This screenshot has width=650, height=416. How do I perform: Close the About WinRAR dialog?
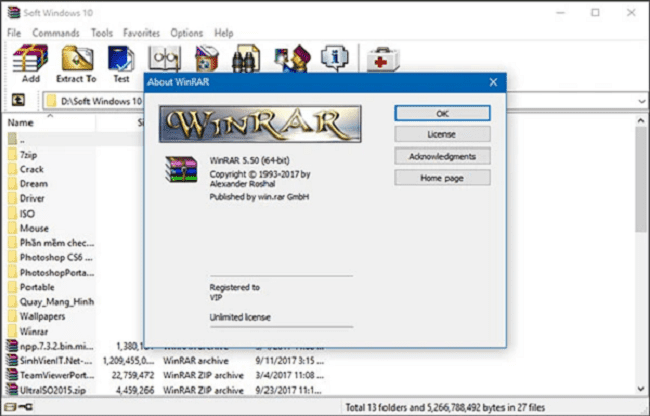click(493, 82)
